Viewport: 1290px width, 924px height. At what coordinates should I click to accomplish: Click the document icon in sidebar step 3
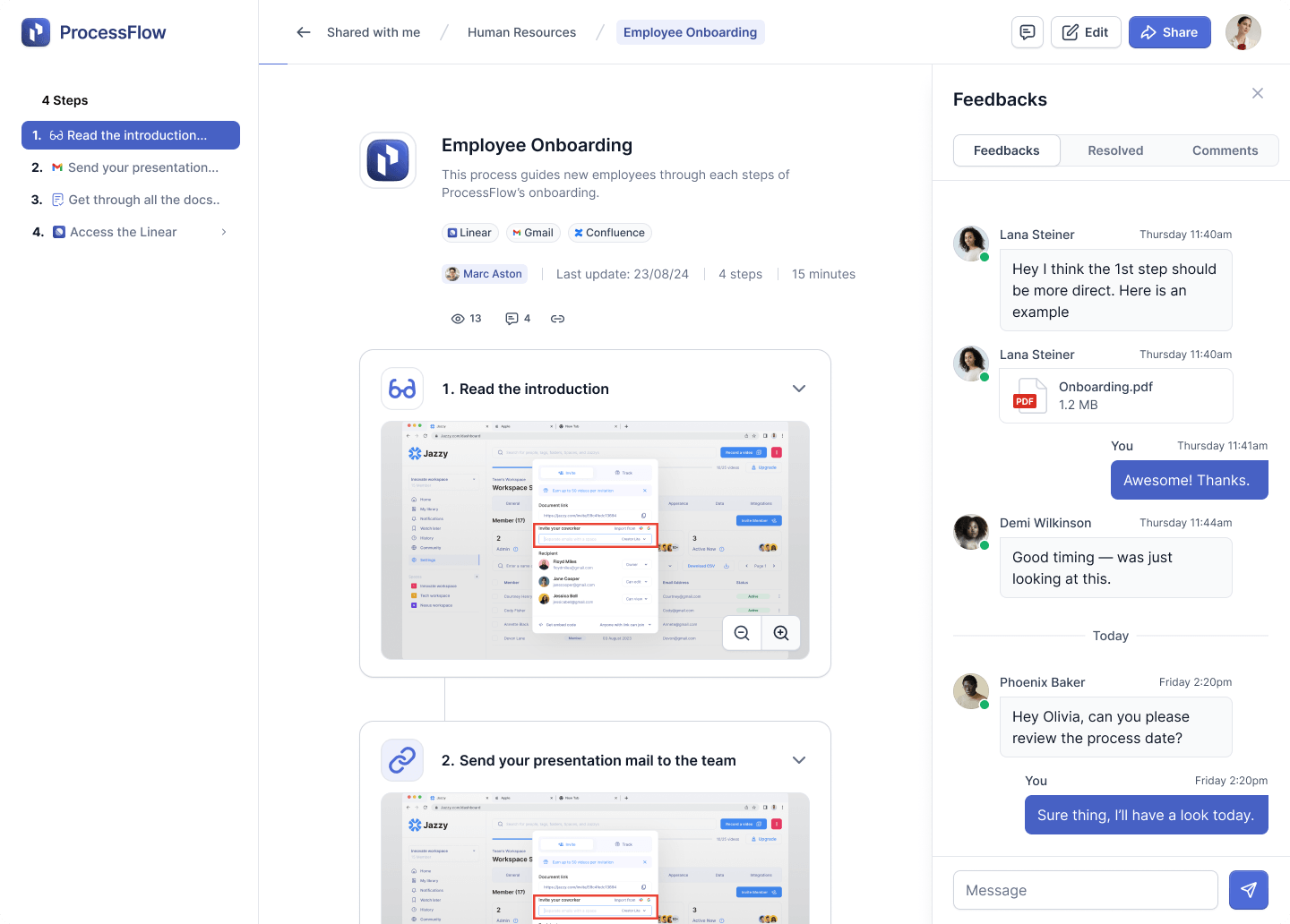[x=57, y=200]
